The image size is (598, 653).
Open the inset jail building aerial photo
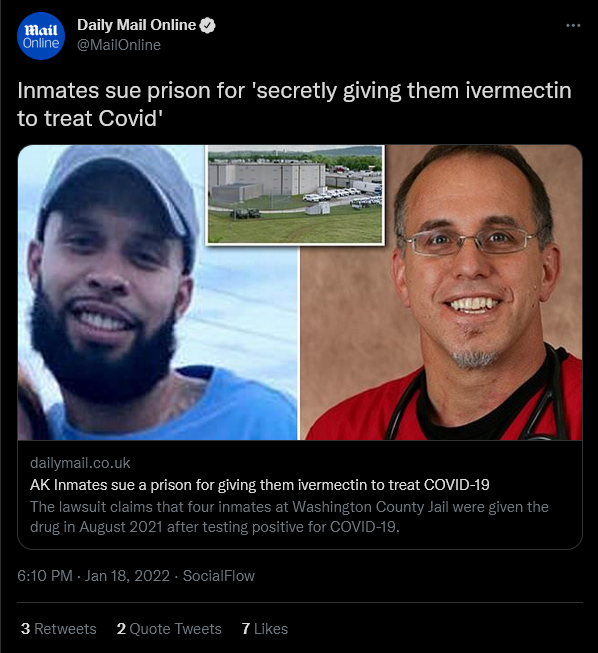coord(295,194)
